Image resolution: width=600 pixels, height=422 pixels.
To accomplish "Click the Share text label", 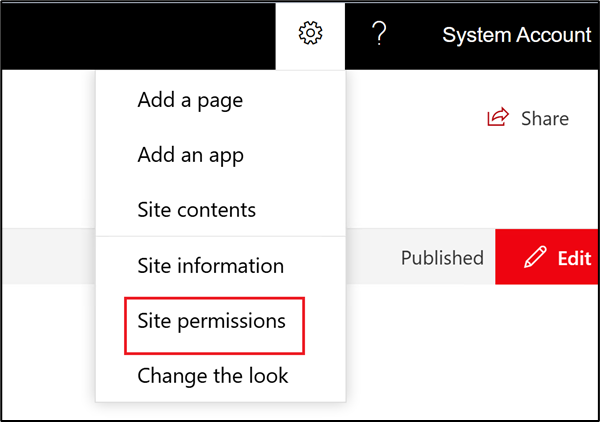I will 545,119.
